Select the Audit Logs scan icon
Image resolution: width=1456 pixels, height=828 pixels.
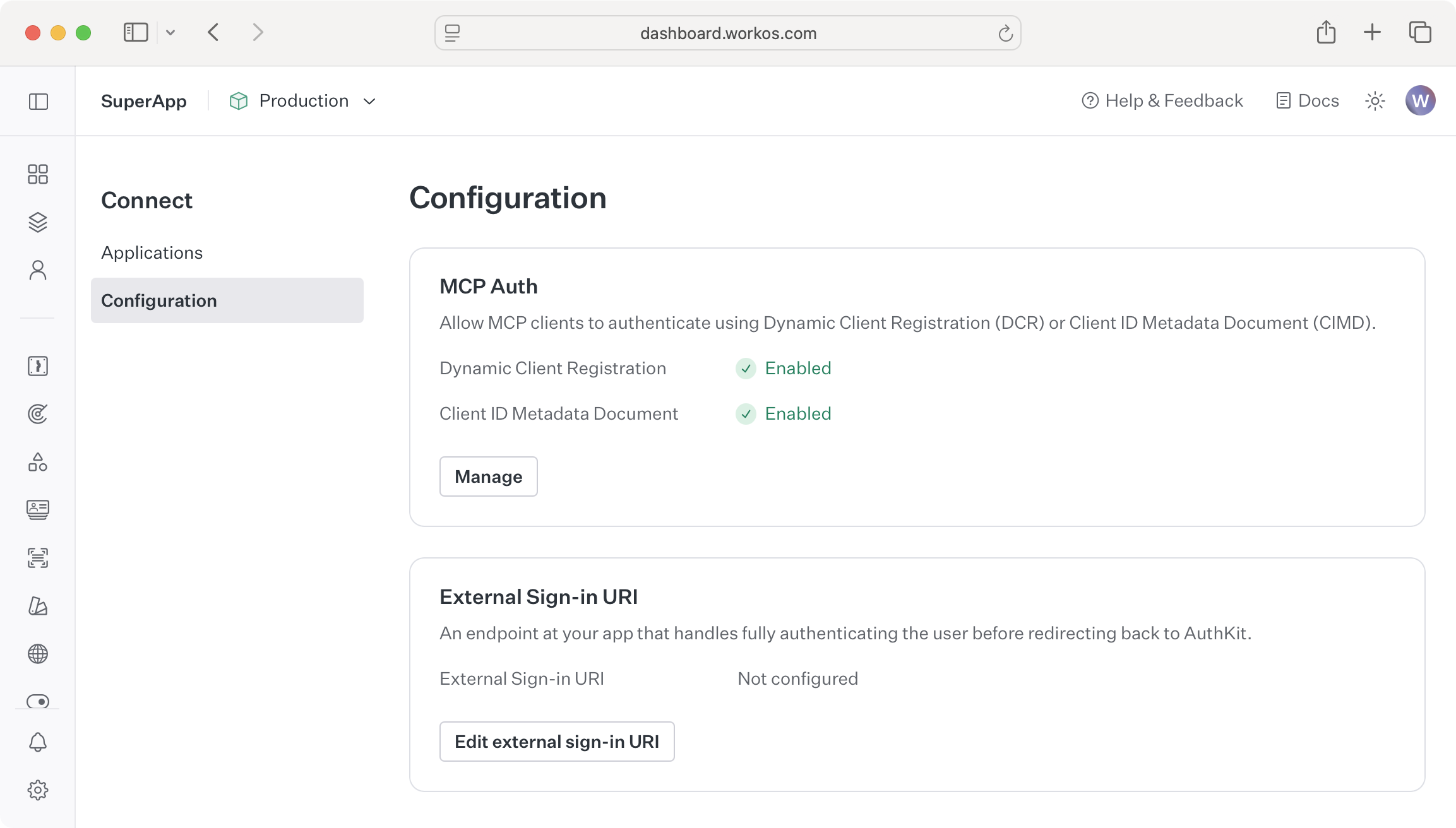[38, 559]
